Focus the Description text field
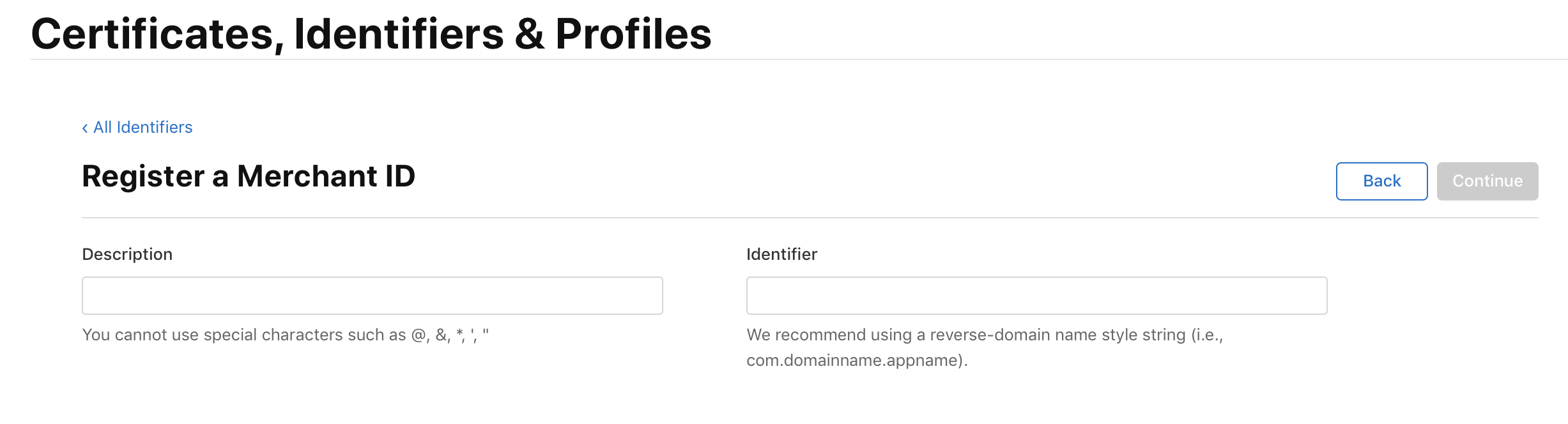Viewport: 1568px width, 424px height. 373,296
